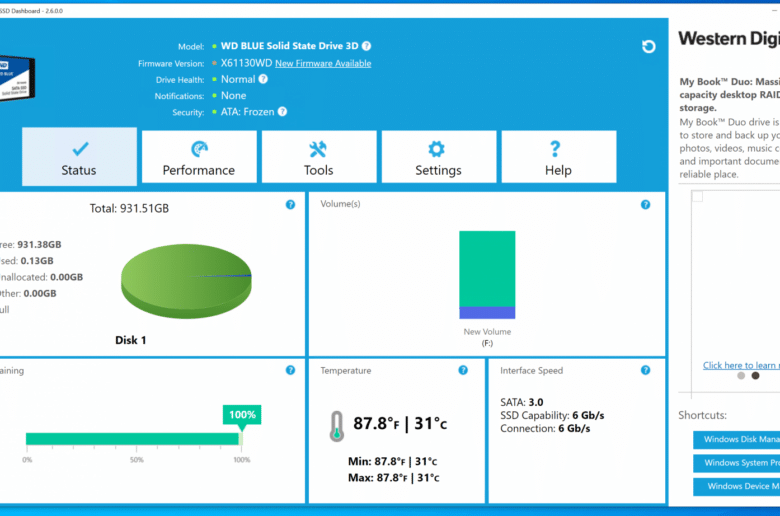The height and width of the screenshot is (516, 780).
Task: Open Windows Device Manager shortcut
Action: click(737, 486)
